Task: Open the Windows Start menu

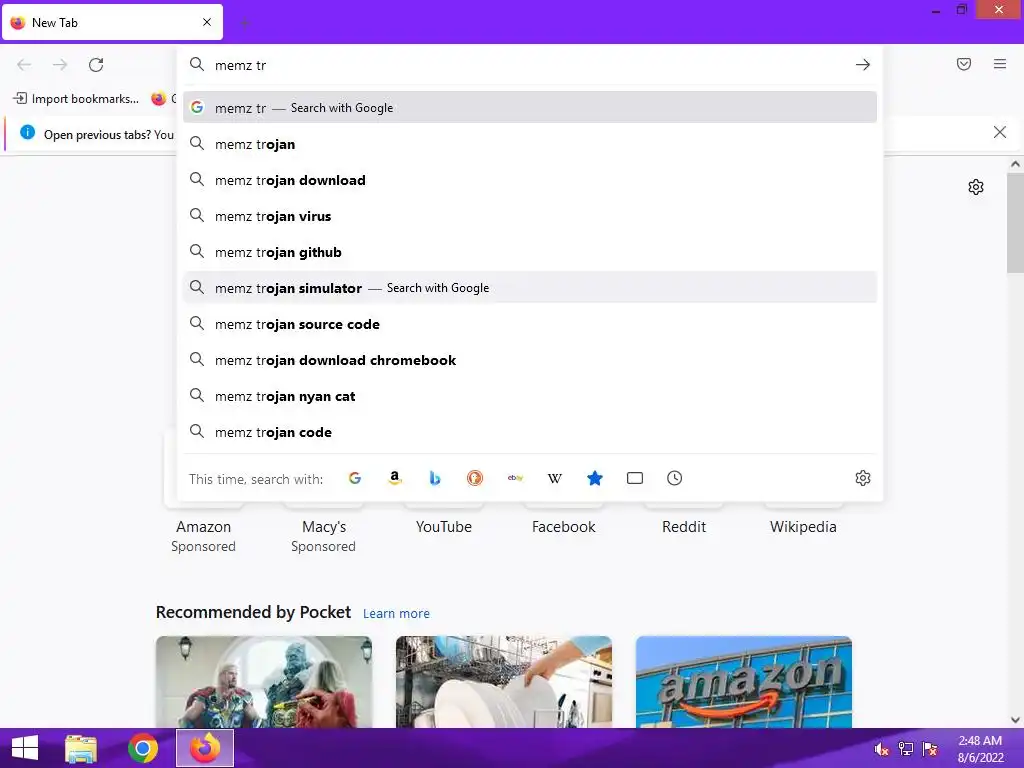Action: [25, 748]
